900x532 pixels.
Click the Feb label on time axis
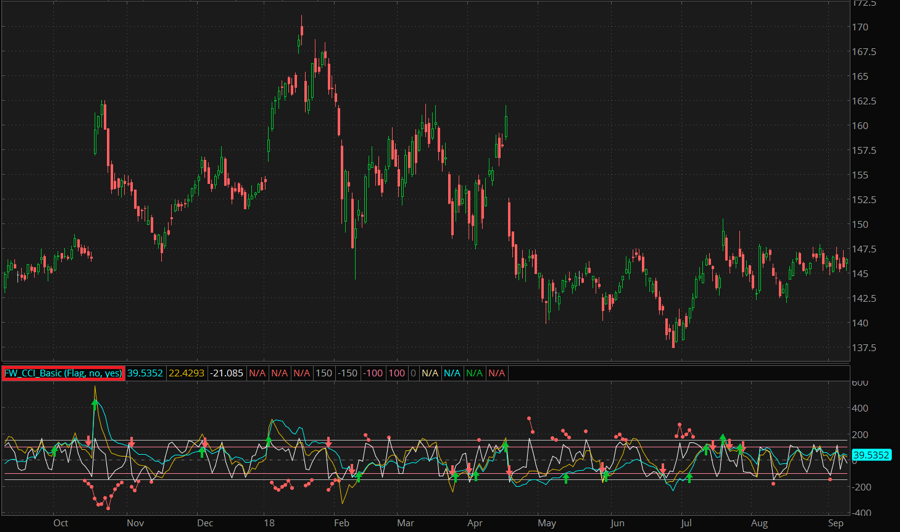coord(342,522)
